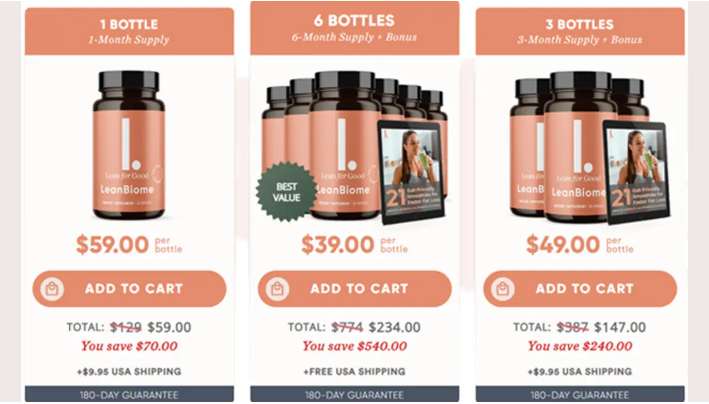
Task: Click the 180-Day Guarantee bar under 6 Bottles
Action: tap(354, 394)
